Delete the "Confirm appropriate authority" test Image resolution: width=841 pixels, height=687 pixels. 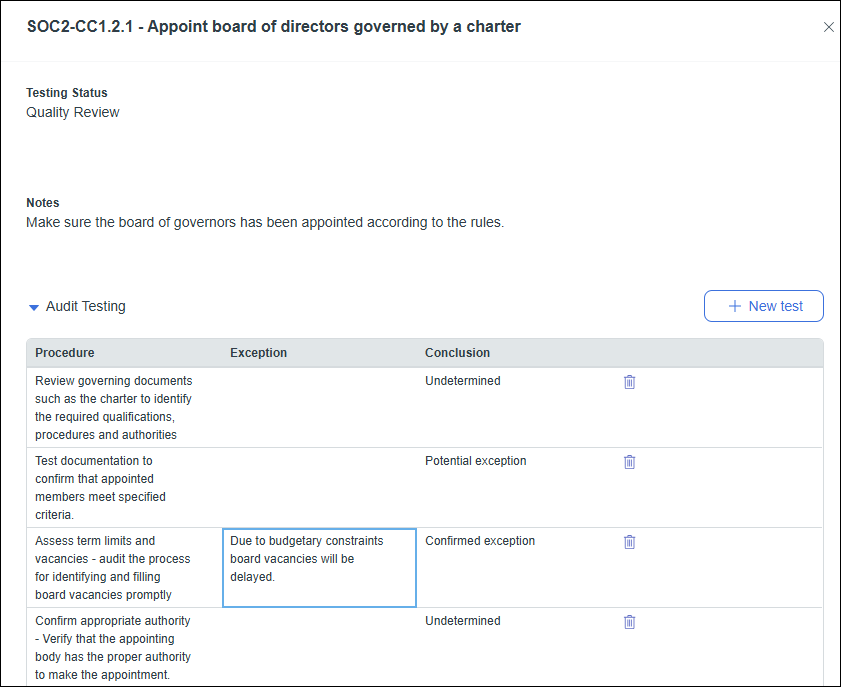click(629, 621)
